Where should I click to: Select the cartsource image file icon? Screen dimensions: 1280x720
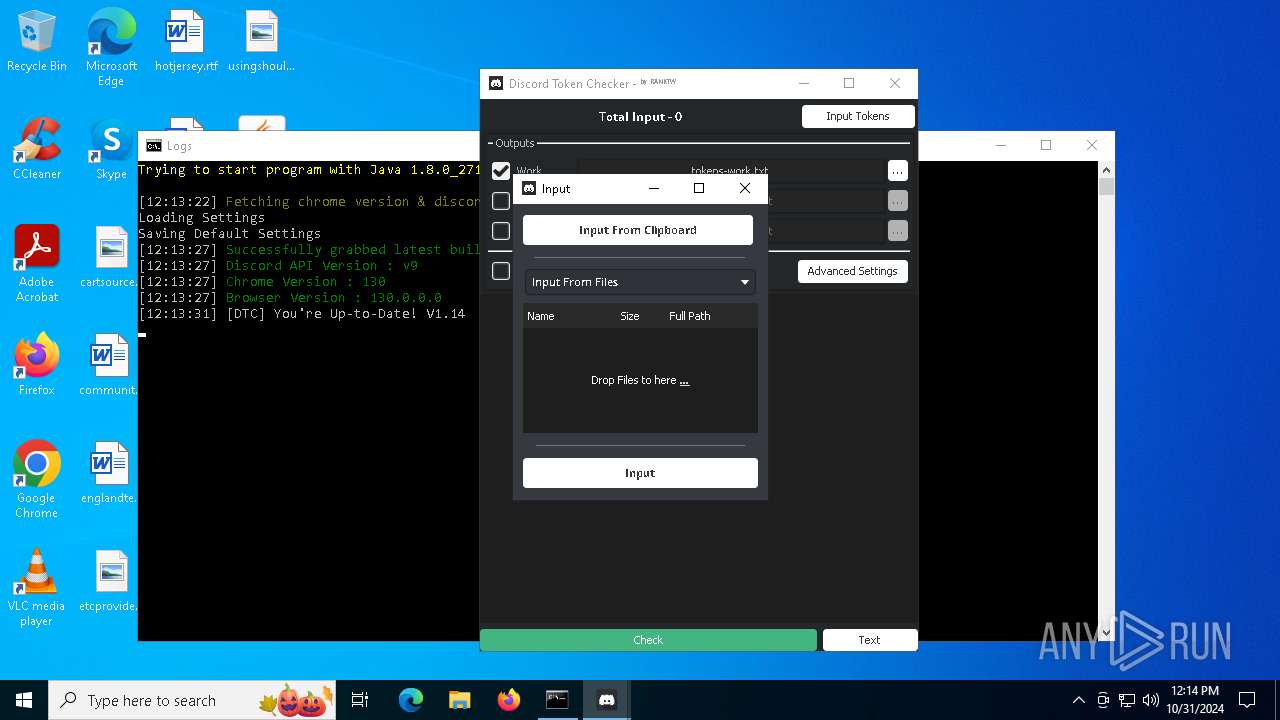tap(111, 258)
